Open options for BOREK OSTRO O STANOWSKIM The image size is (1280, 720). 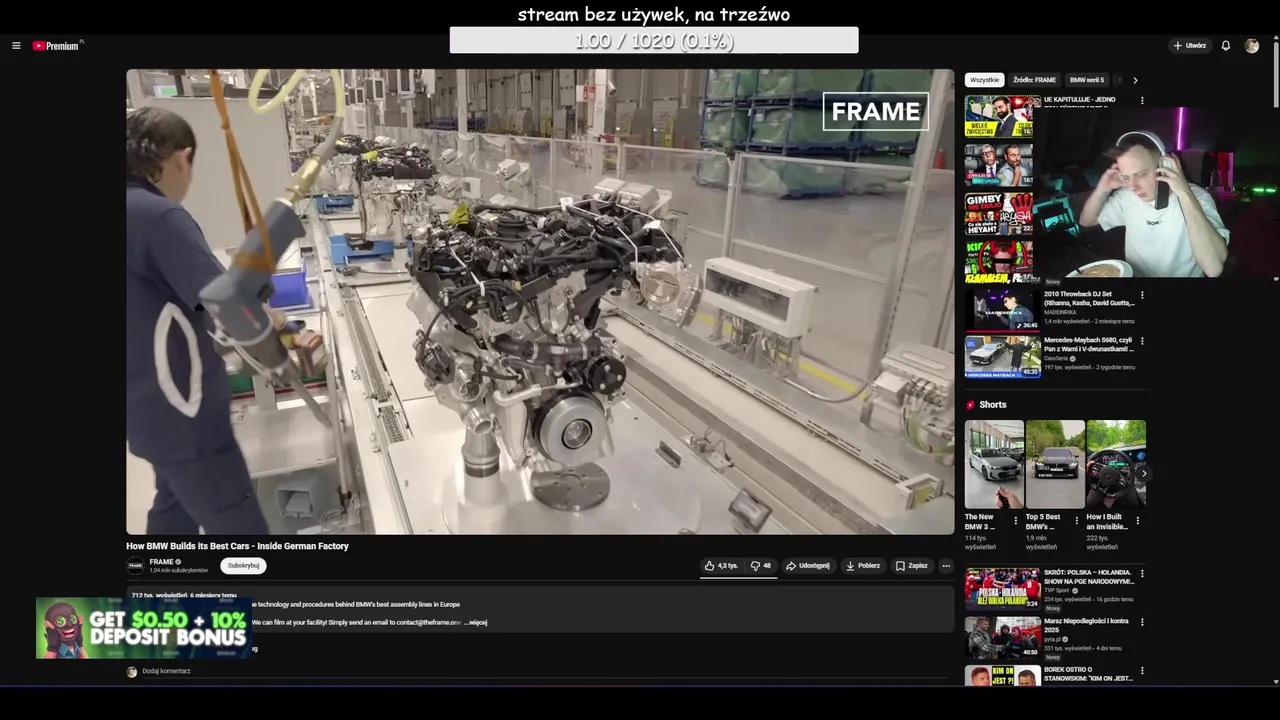1142,671
